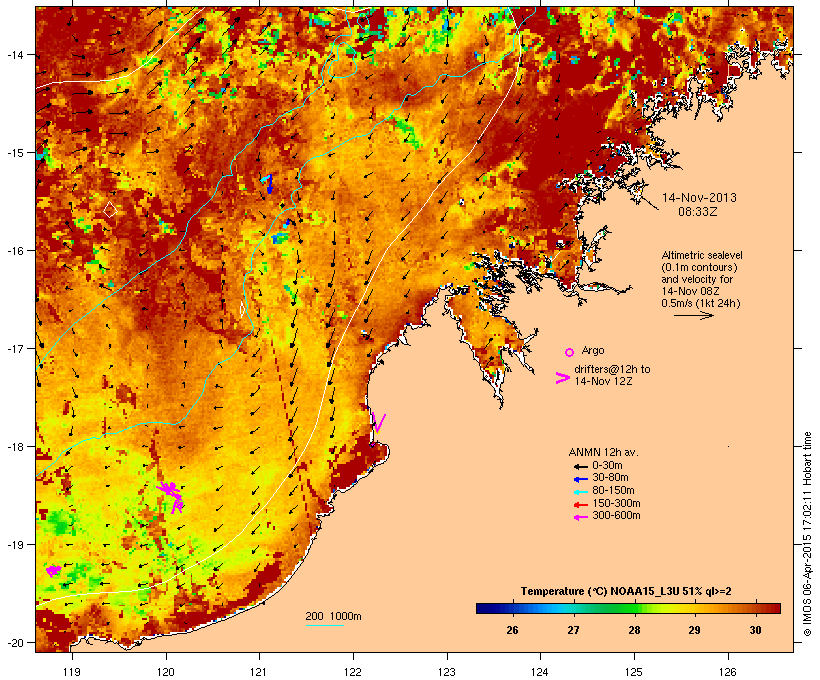The height and width of the screenshot is (680, 820).
Task: Click the magenta drifter track near 118.8E 19.3S
Action: 53,570
